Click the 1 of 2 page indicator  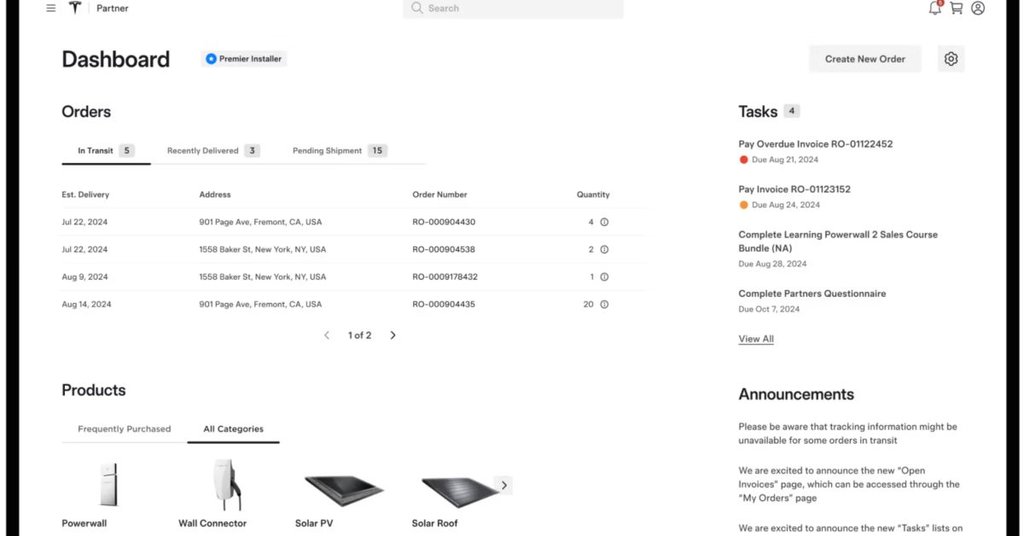click(360, 335)
